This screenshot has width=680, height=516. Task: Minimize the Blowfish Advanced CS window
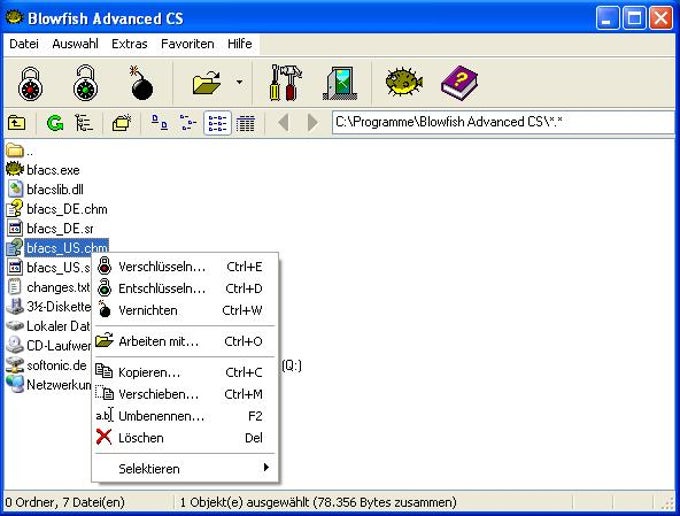[607, 18]
